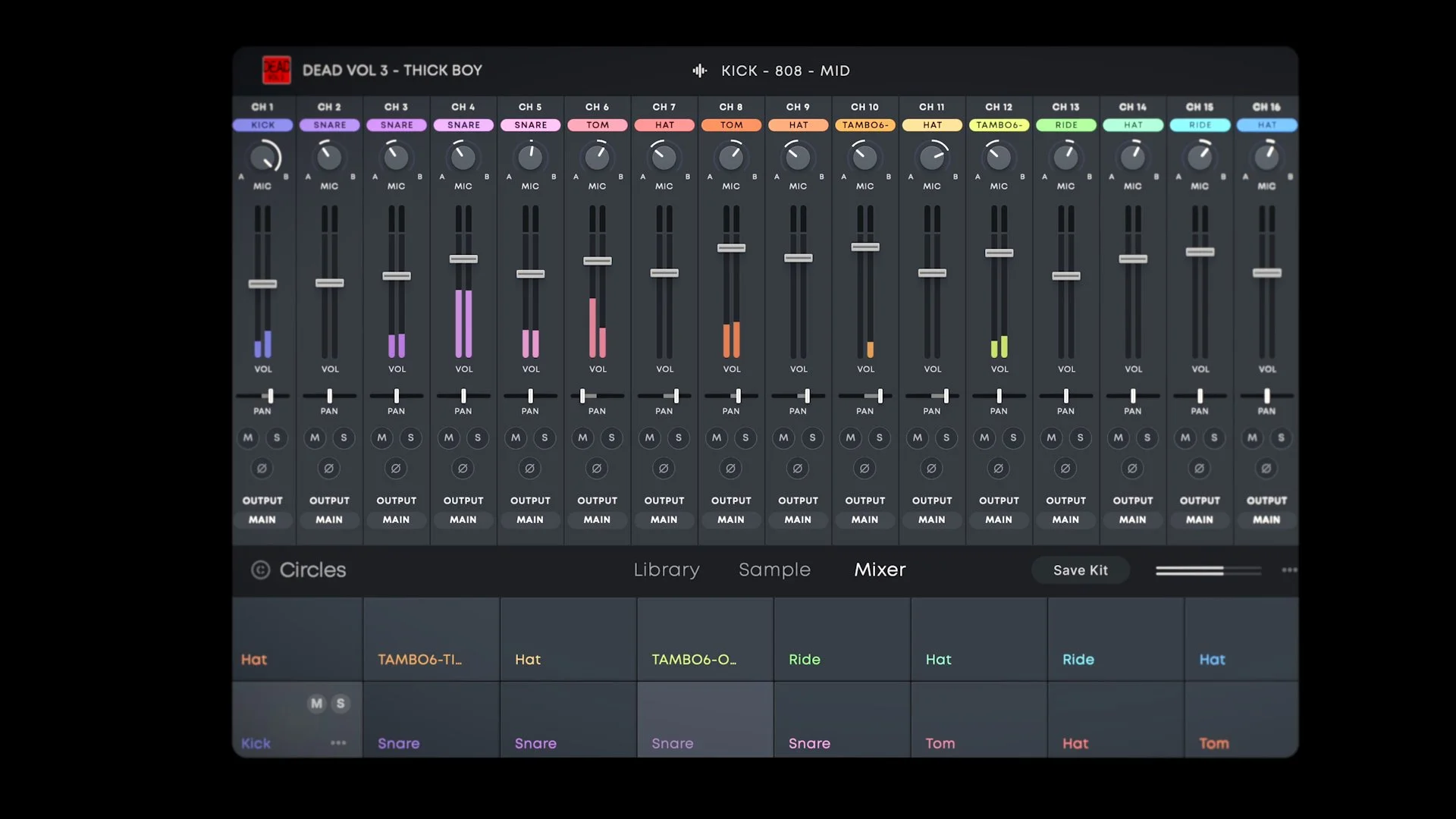The width and height of the screenshot is (1456, 819).
Task: Open the three-dot menu next to Save Kit
Action: point(1289,570)
